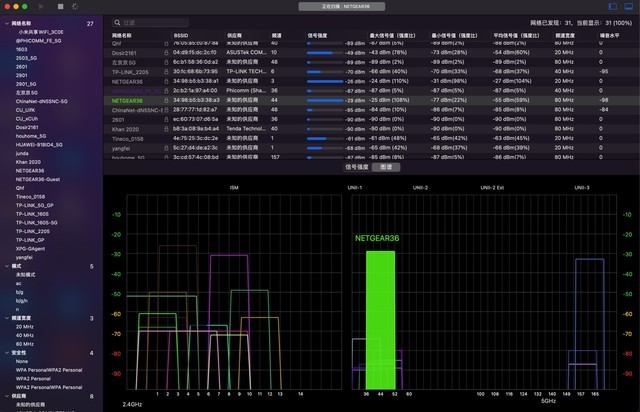Click the ASUSTek COM... vendor cell
The width and height of the screenshot is (640, 412).
tap(246, 52)
